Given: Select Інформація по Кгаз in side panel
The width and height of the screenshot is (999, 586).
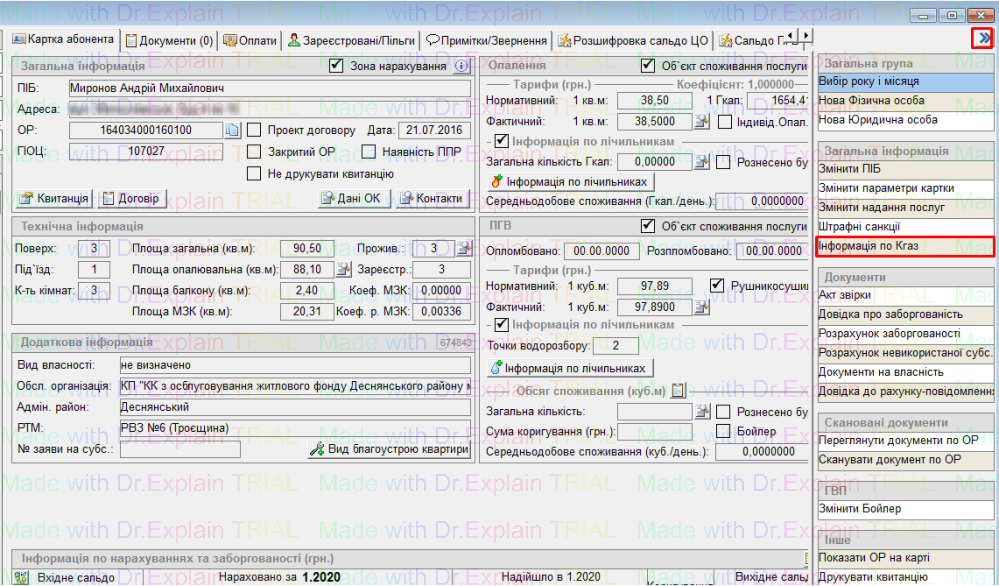Looking at the screenshot, I should click(905, 246).
